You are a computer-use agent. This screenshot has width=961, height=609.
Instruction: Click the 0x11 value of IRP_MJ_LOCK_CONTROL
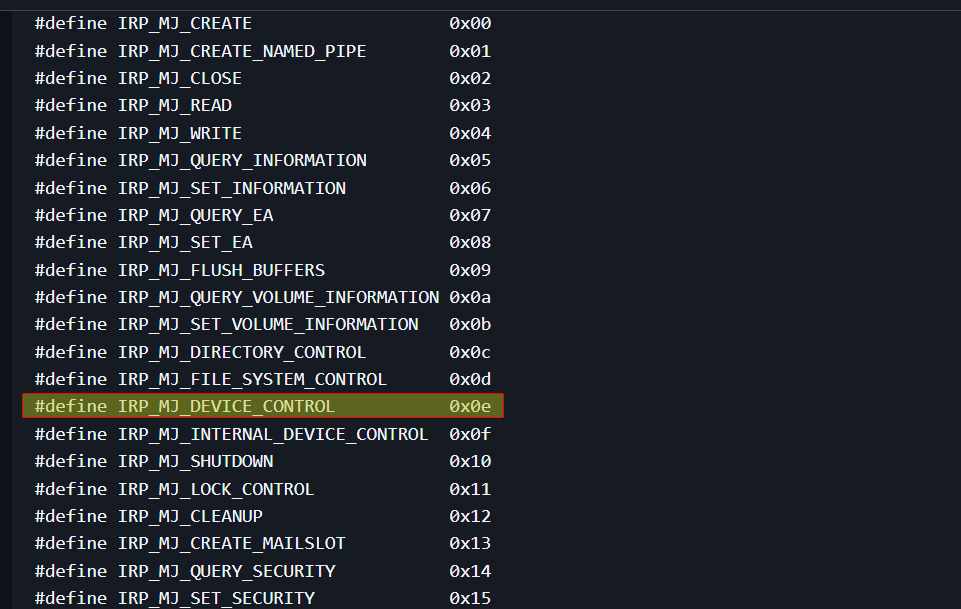(469, 489)
